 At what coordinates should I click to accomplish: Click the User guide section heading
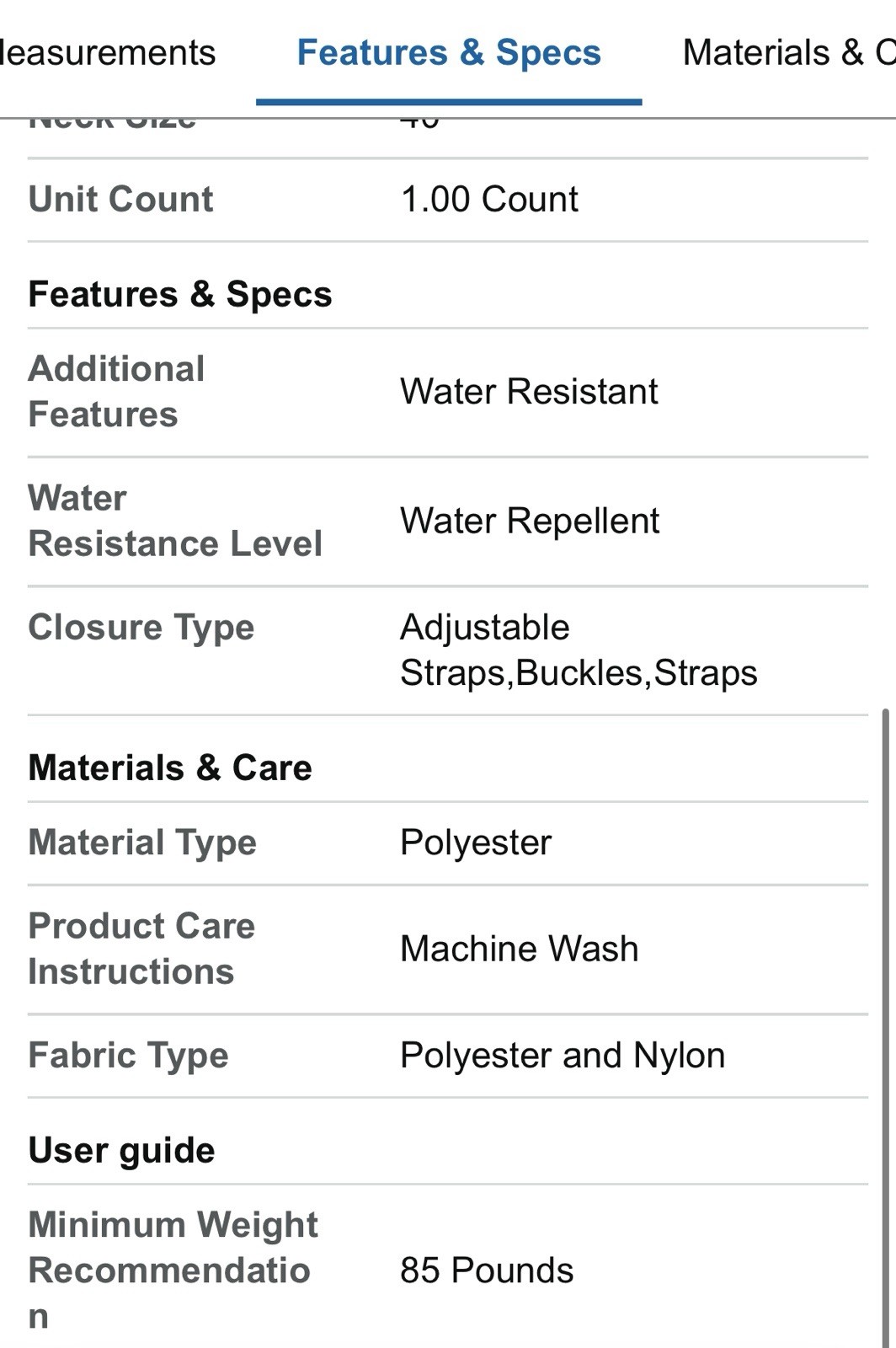coord(122,1150)
